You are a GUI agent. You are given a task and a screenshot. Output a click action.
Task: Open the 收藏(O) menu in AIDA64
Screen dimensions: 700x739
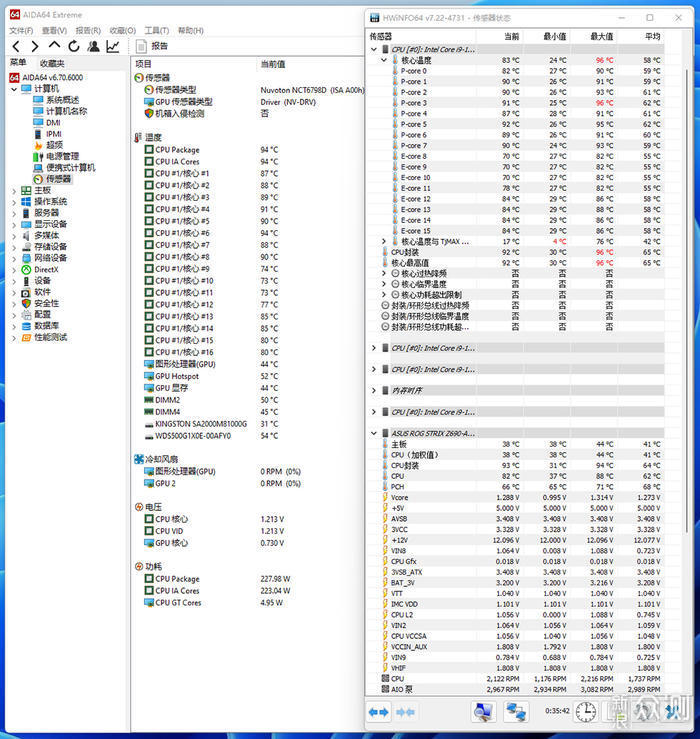pyautogui.click(x=123, y=31)
